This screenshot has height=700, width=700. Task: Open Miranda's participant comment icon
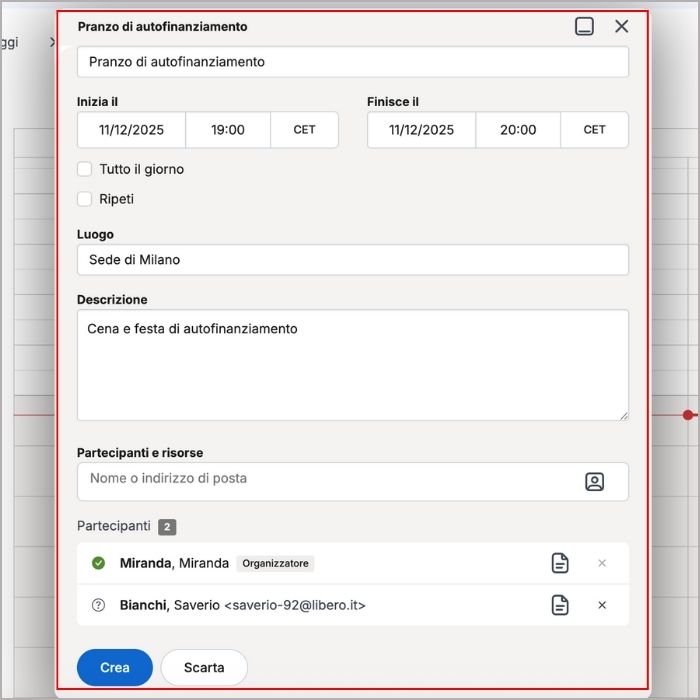coord(560,563)
